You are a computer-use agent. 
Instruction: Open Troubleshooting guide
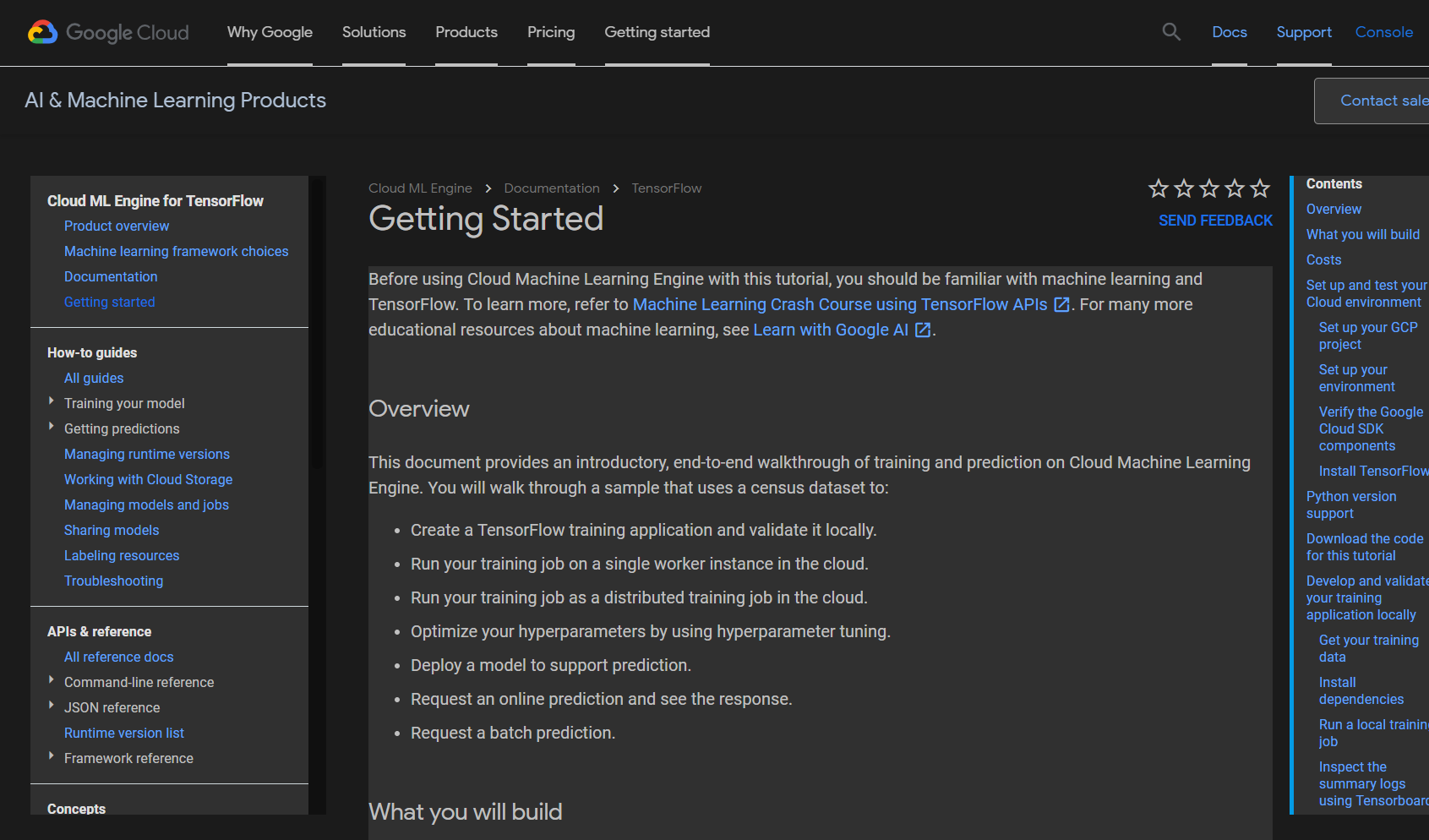113,581
